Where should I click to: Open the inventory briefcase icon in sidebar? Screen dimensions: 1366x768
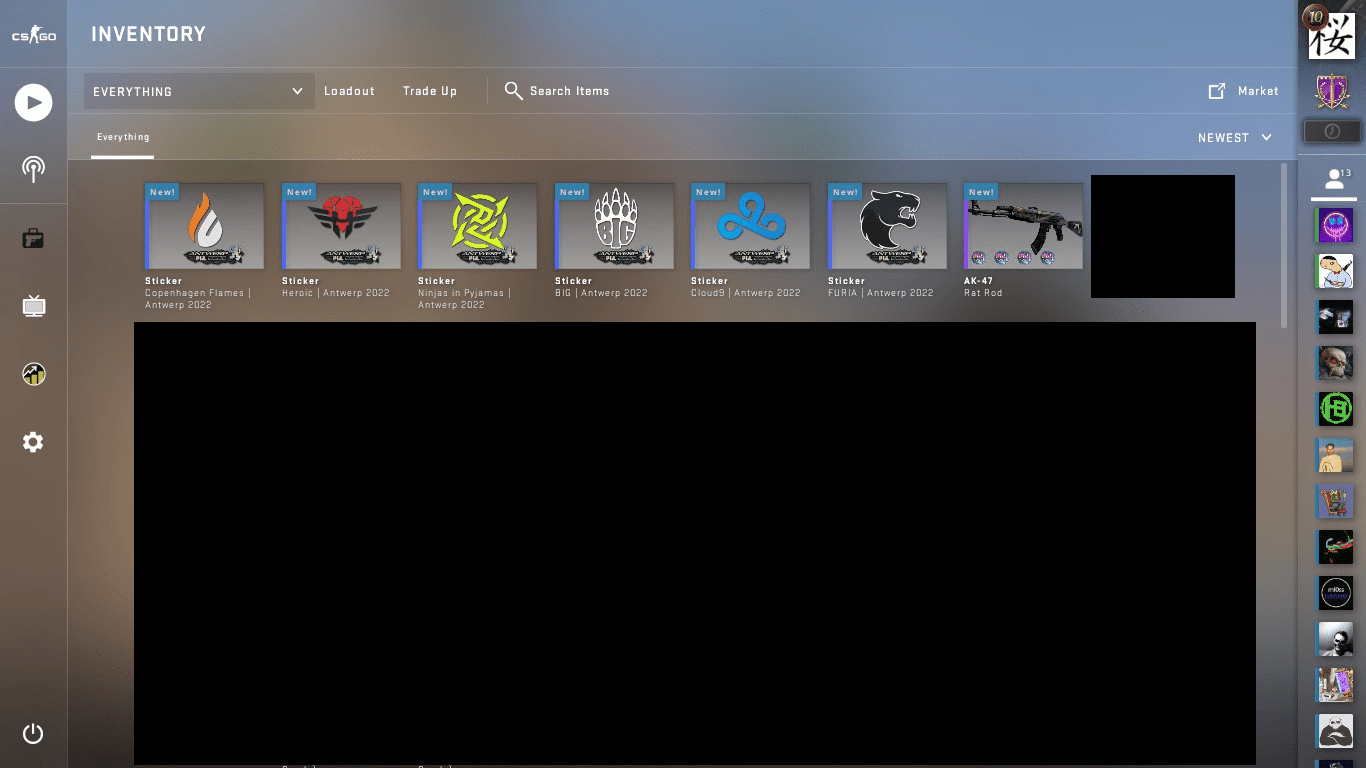pyautogui.click(x=33, y=239)
